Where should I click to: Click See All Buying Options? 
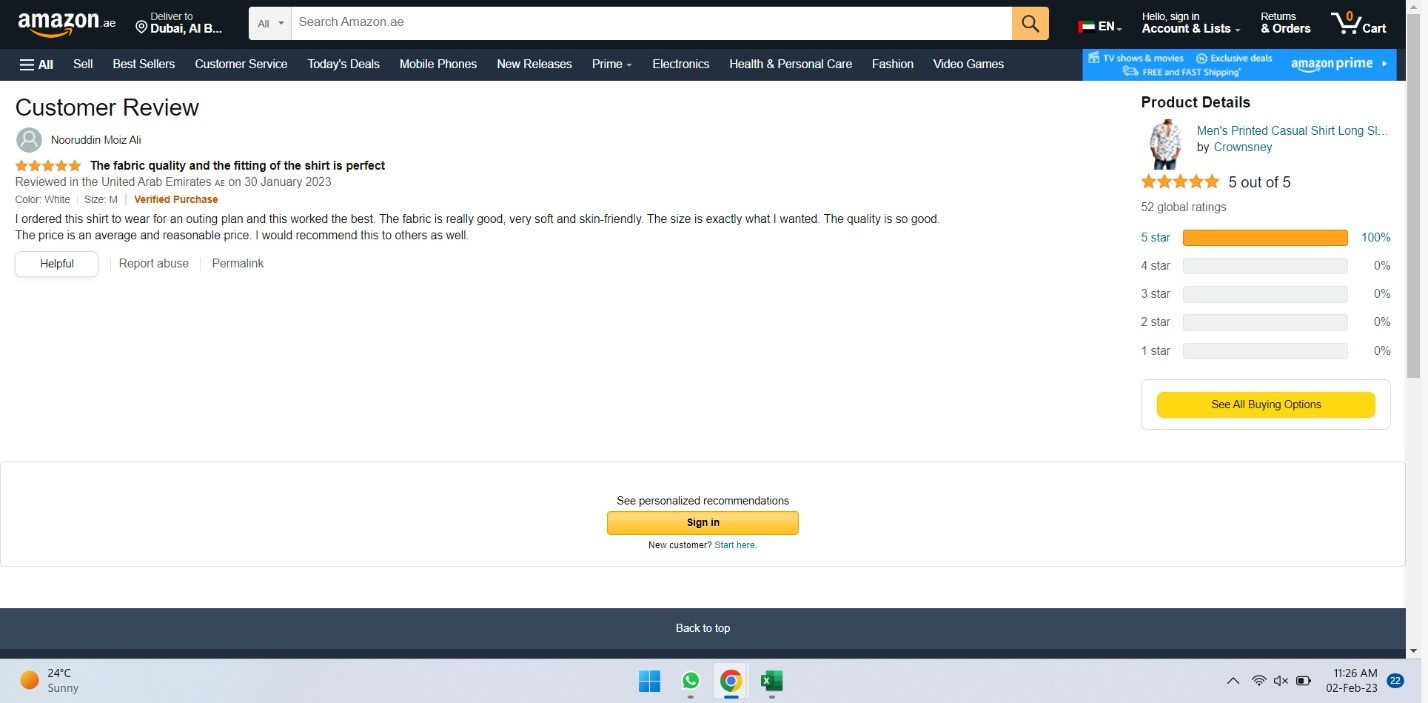1266,405
